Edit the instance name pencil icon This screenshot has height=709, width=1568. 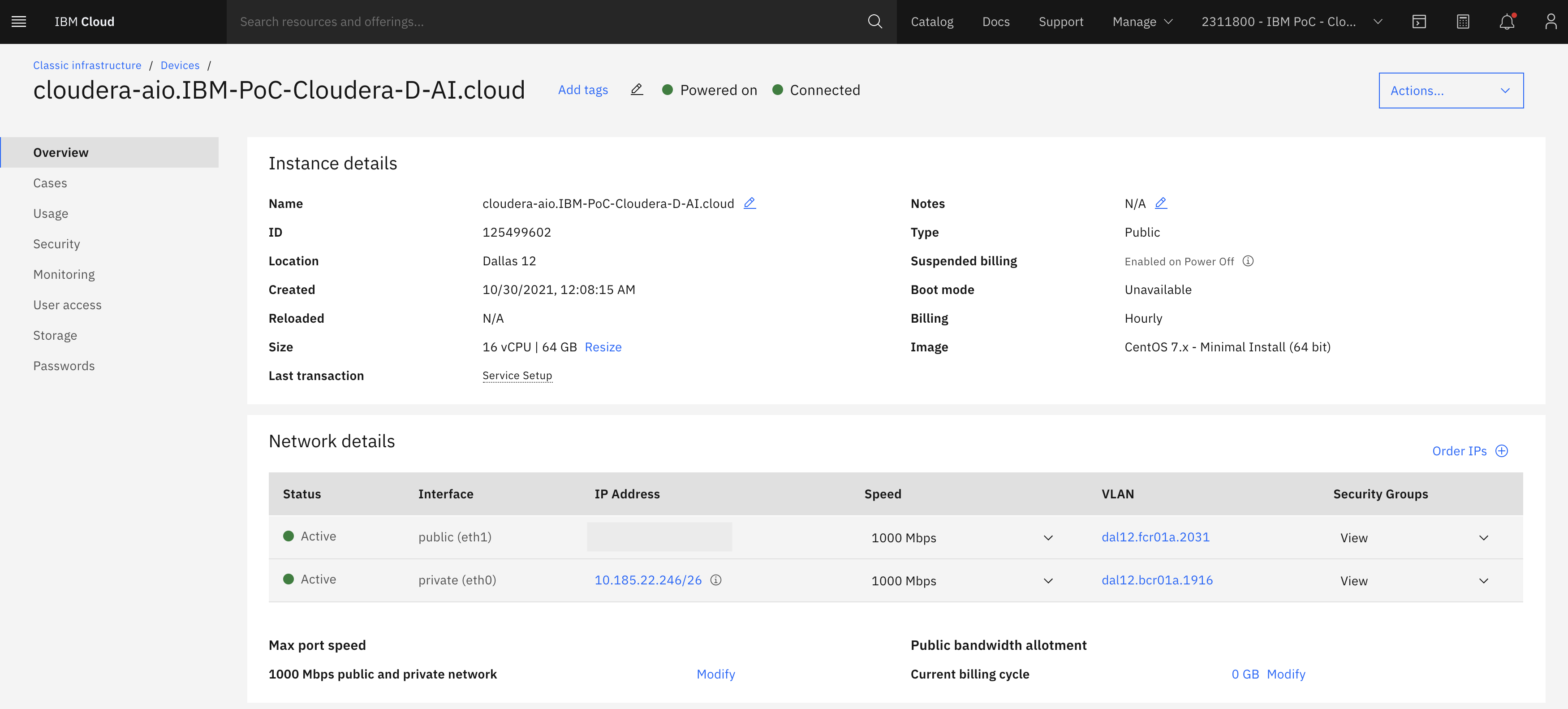(750, 203)
